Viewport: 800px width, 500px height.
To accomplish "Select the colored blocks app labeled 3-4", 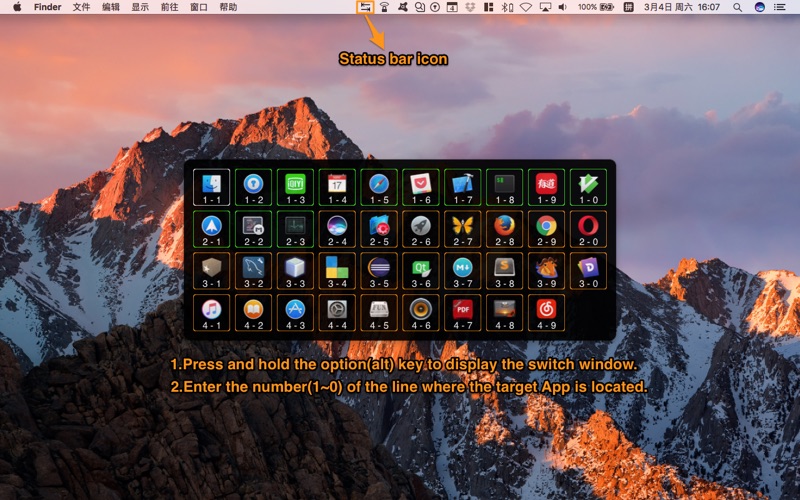I will pos(337,271).
